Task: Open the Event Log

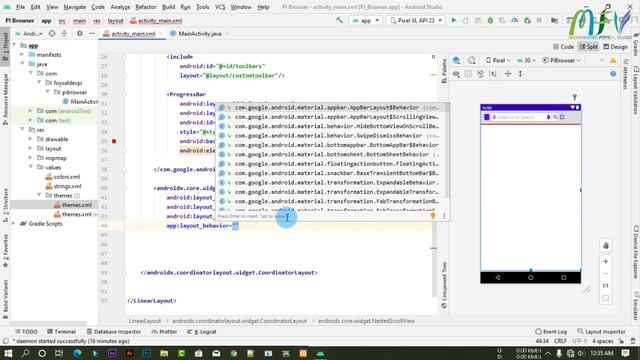Action: tap(551, 332)
